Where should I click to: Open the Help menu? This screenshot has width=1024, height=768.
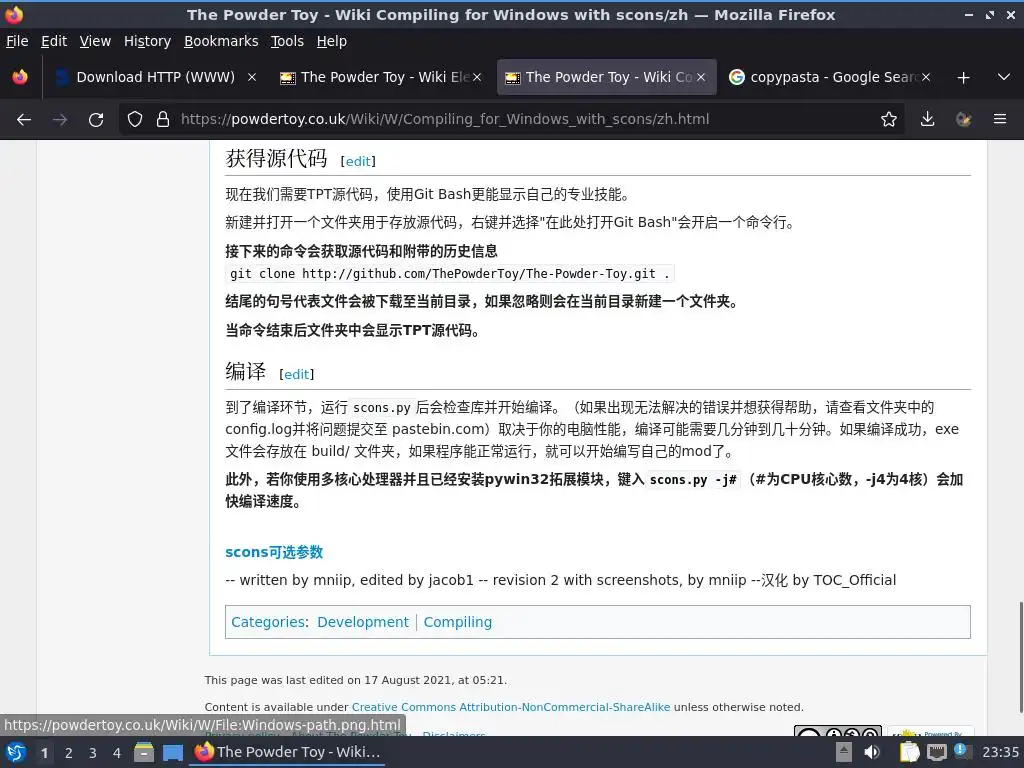click(x=332, y=41)
